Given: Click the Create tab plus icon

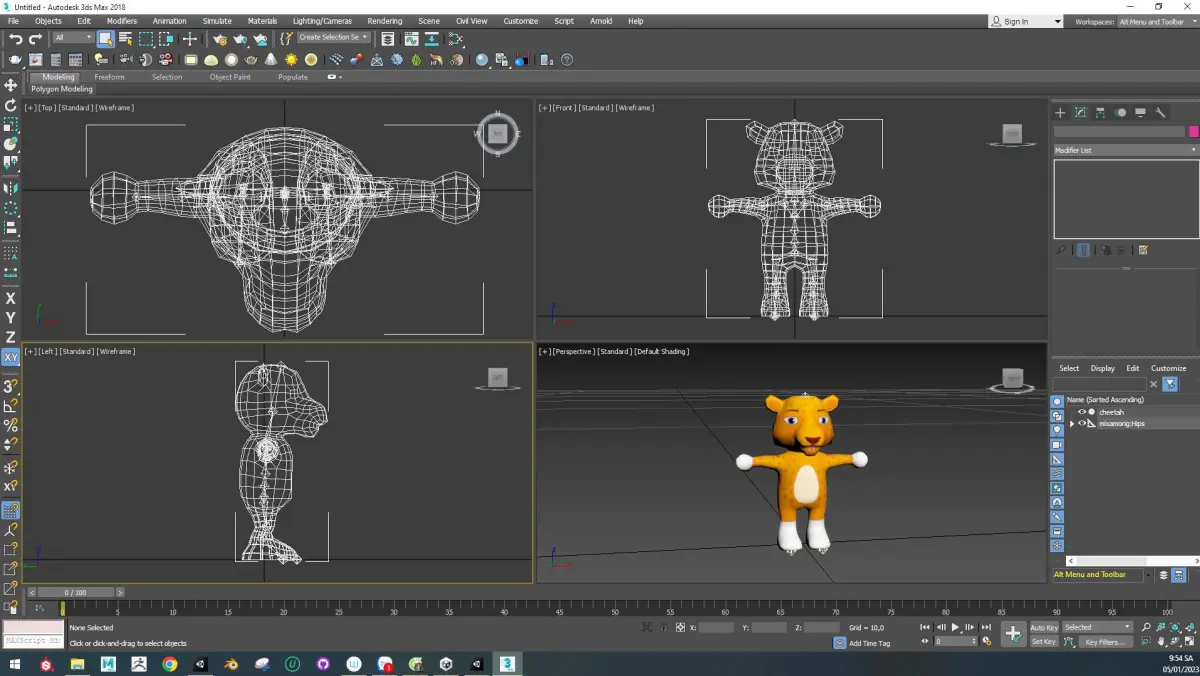Looking at the screenshot, I should pos(1060,112).
